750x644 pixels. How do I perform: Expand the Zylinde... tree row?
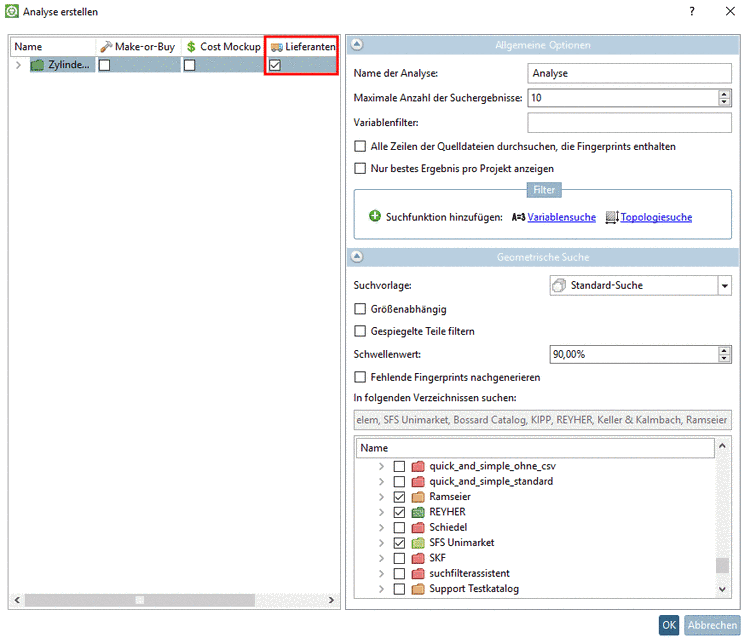(18, 65)
